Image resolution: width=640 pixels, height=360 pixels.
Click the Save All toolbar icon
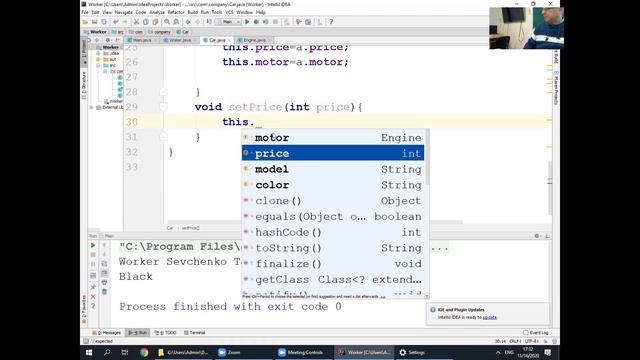pyautogui.click(x=95, y=22)
